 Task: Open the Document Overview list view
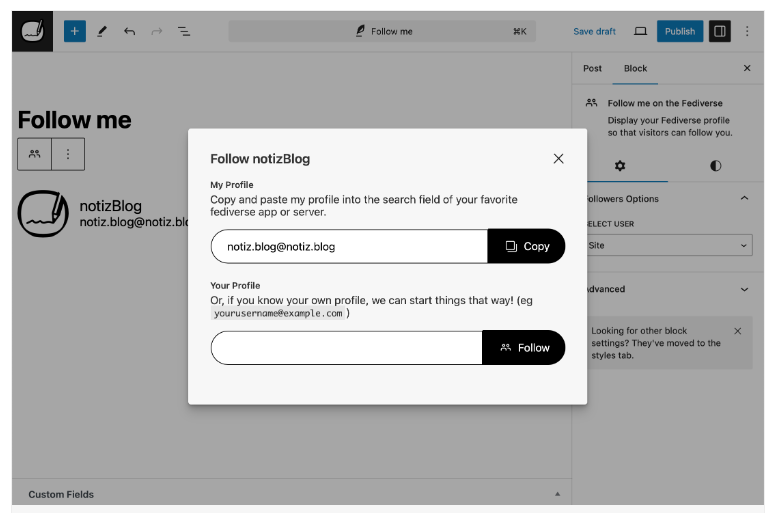point(184,31)
